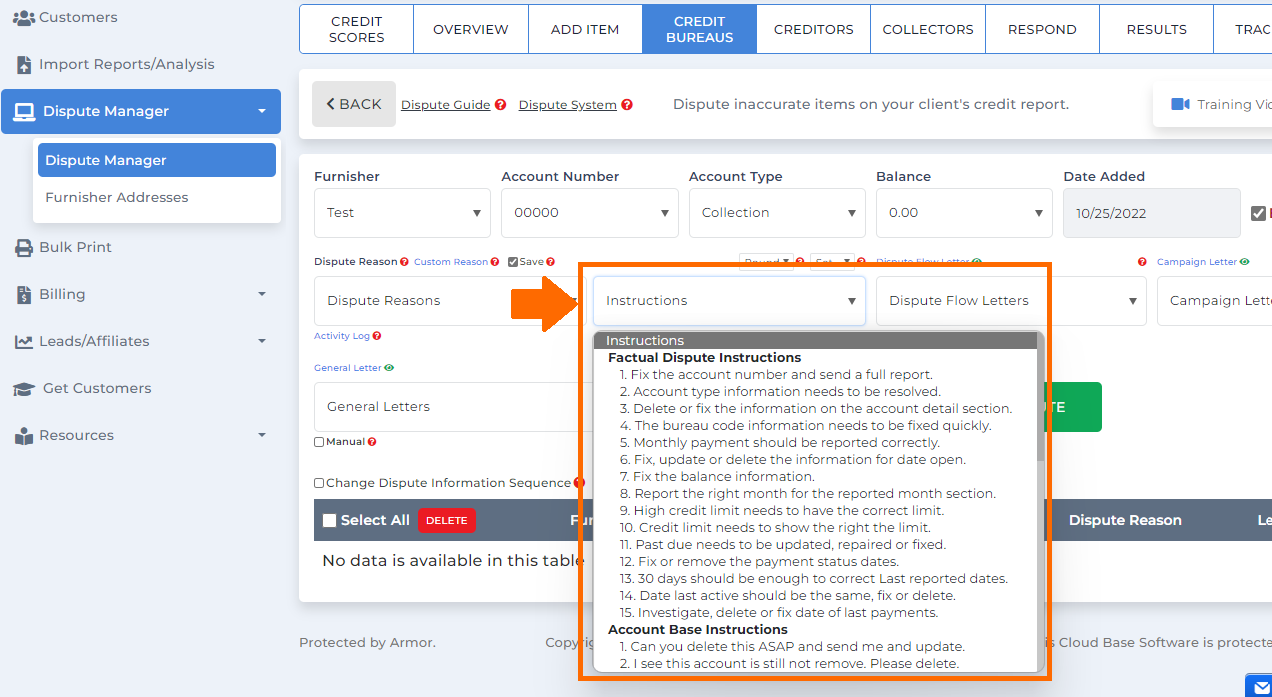
Task: Click the red Delete button
Action: (447, 520)
